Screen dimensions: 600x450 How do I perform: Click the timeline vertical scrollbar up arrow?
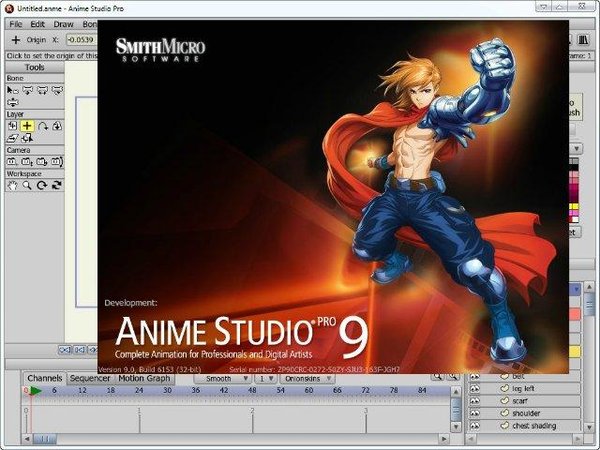(456, 392)
